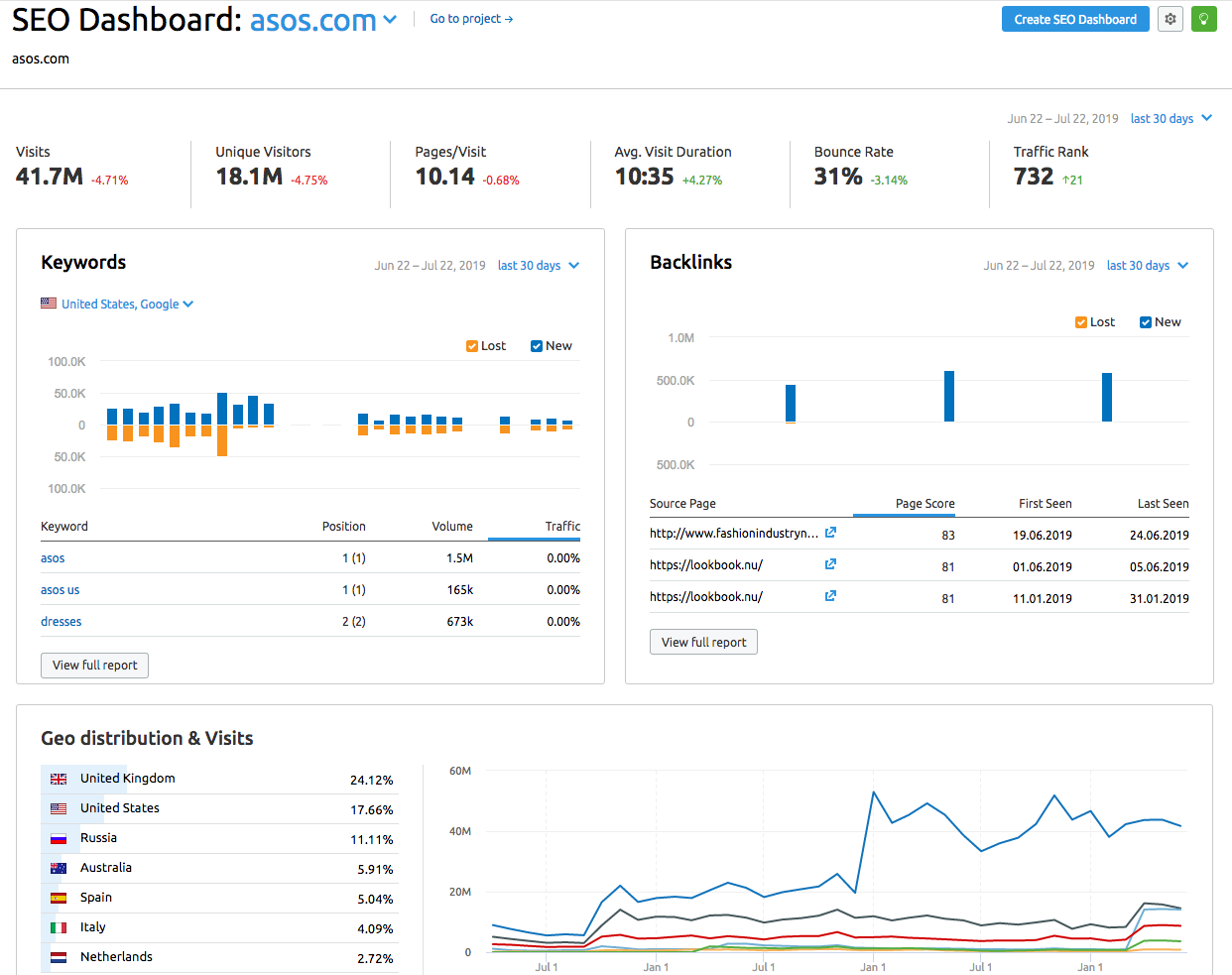This screenshot has width=1232, height=975.
Task: Open the 'dresses' keyword link
Action: click(62, 622)
